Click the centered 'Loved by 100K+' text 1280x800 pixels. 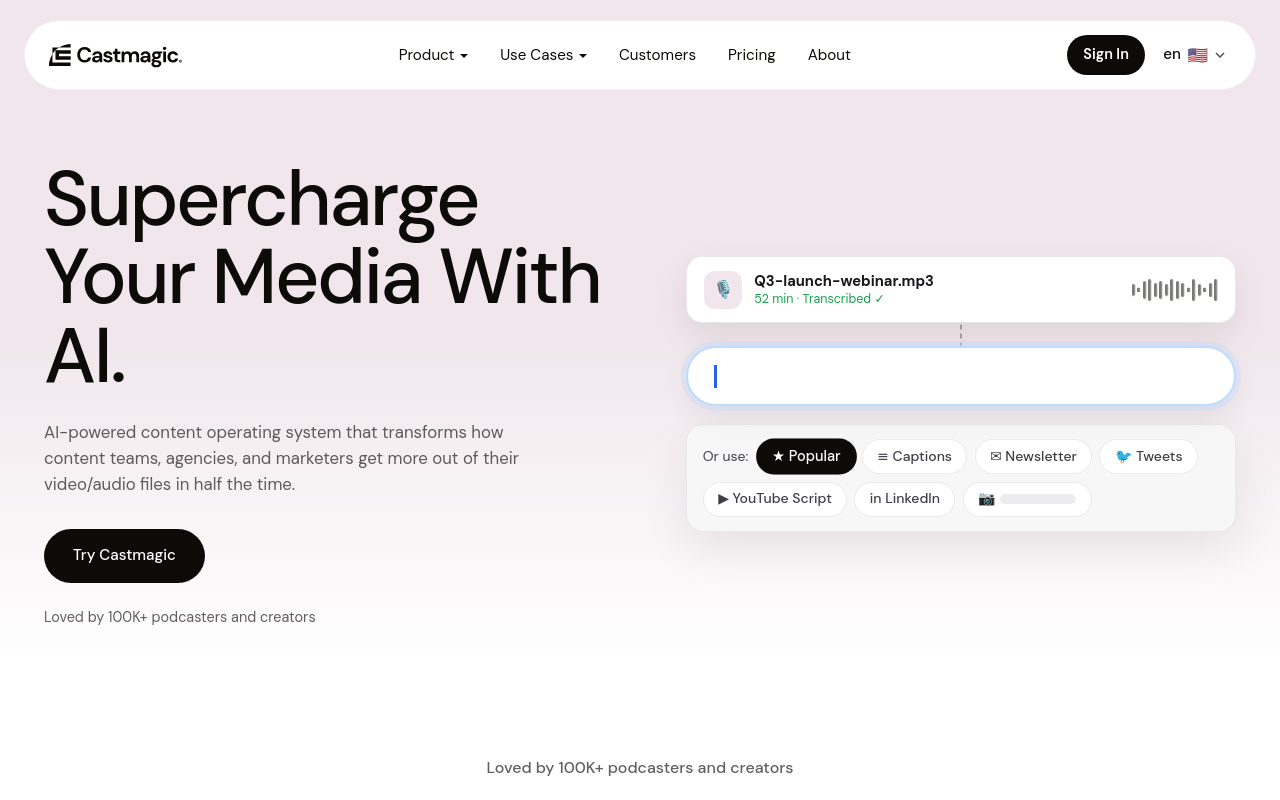tap(640, 768)
